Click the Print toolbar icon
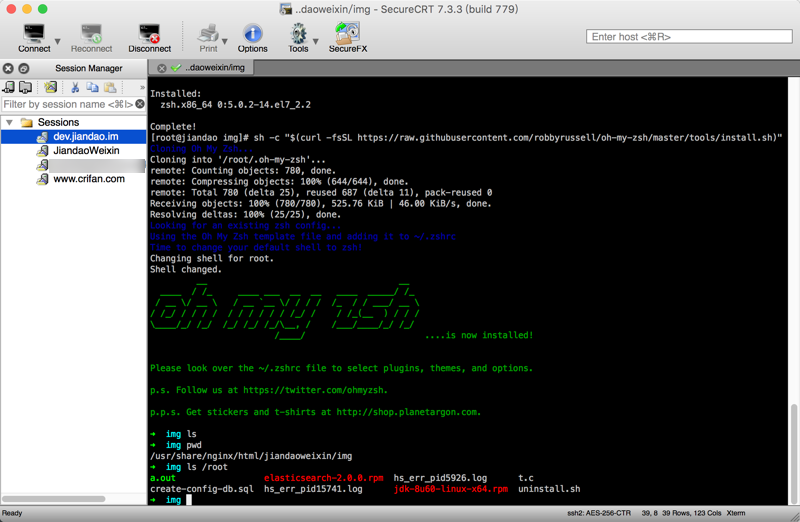Image resolution: width=800 pixels, height=522 pixels. click(208, 38)
